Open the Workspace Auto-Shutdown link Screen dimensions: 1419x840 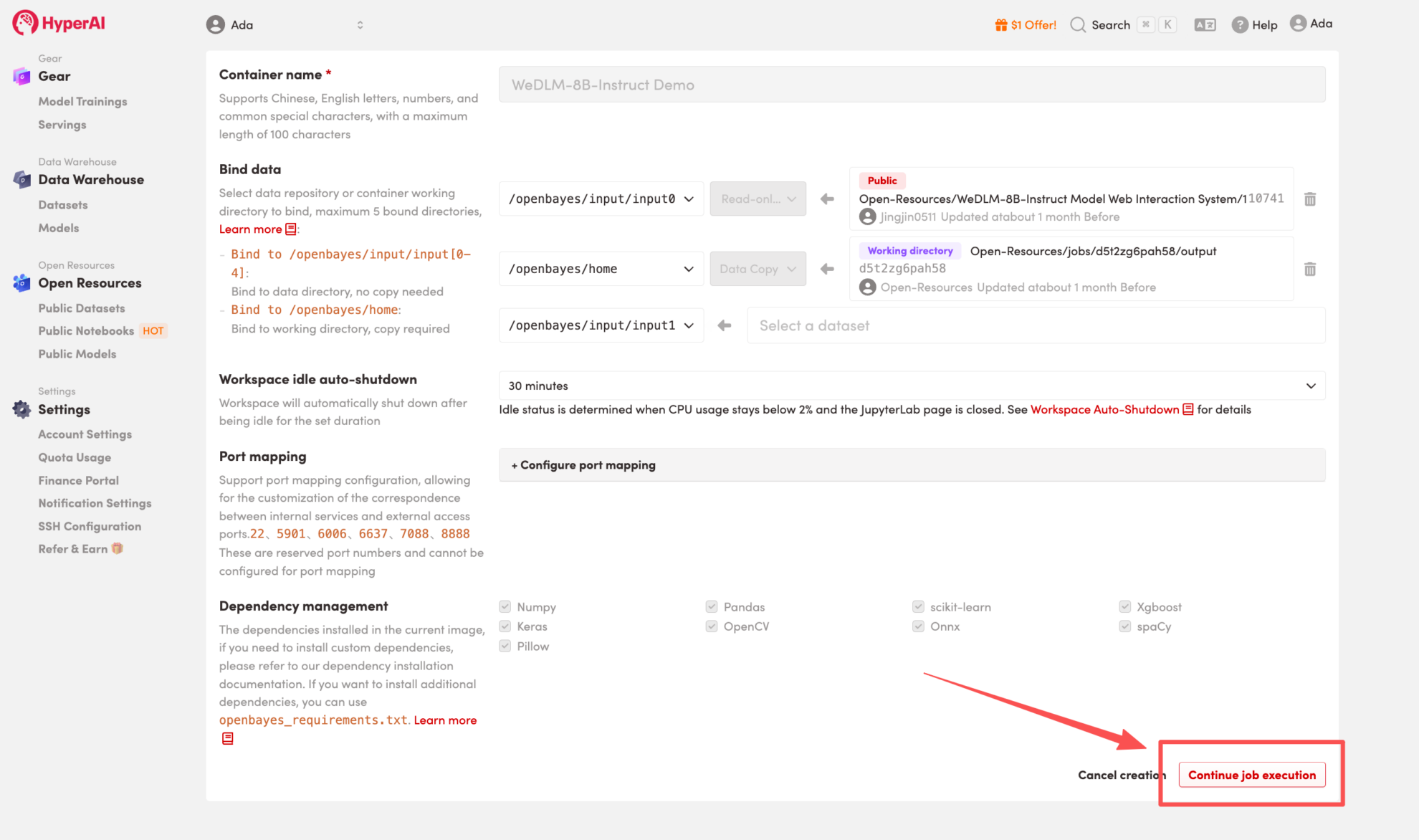(x=1104, y=409)
